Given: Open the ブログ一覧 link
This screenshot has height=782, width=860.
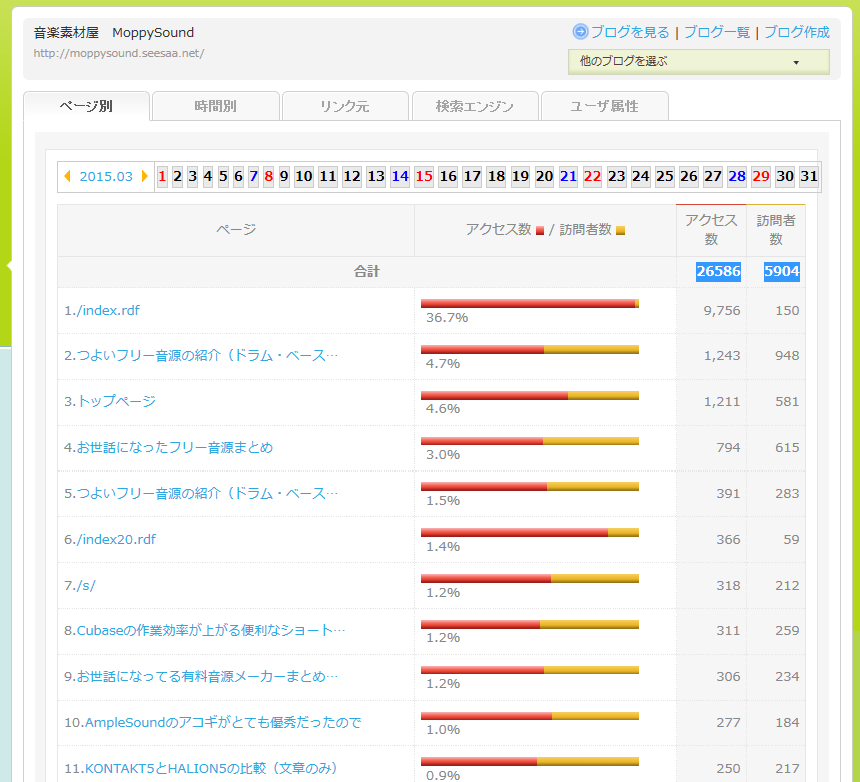Looking at the screenshot, I should point(716,32).
